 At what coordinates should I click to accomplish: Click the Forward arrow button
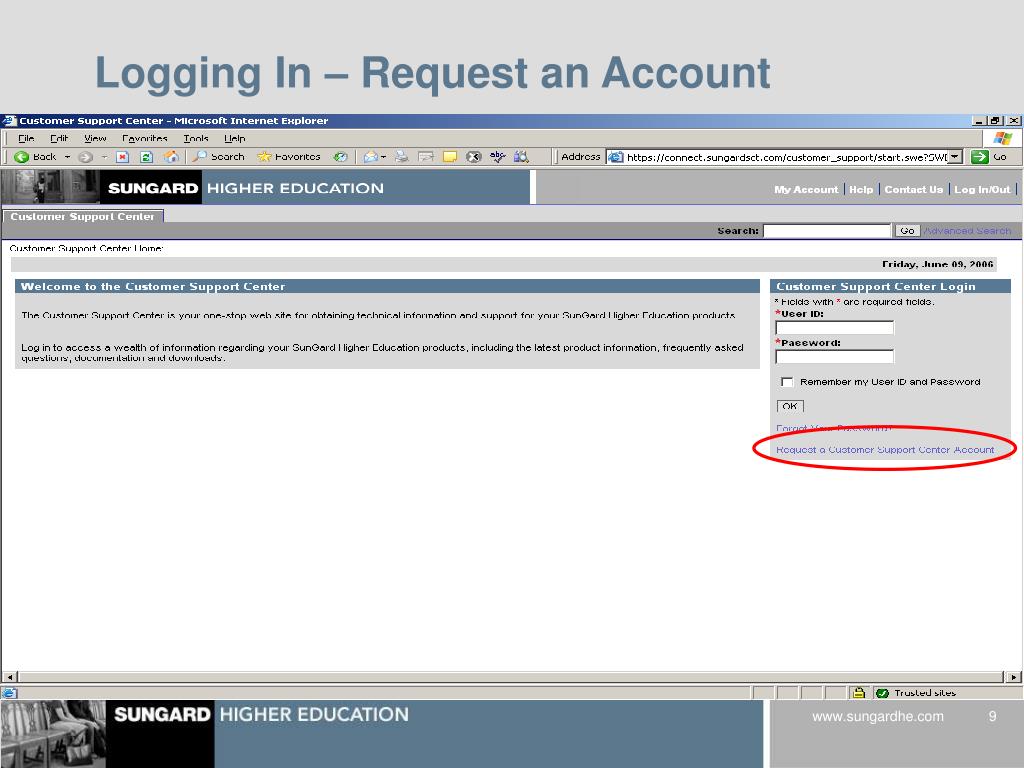86,157
